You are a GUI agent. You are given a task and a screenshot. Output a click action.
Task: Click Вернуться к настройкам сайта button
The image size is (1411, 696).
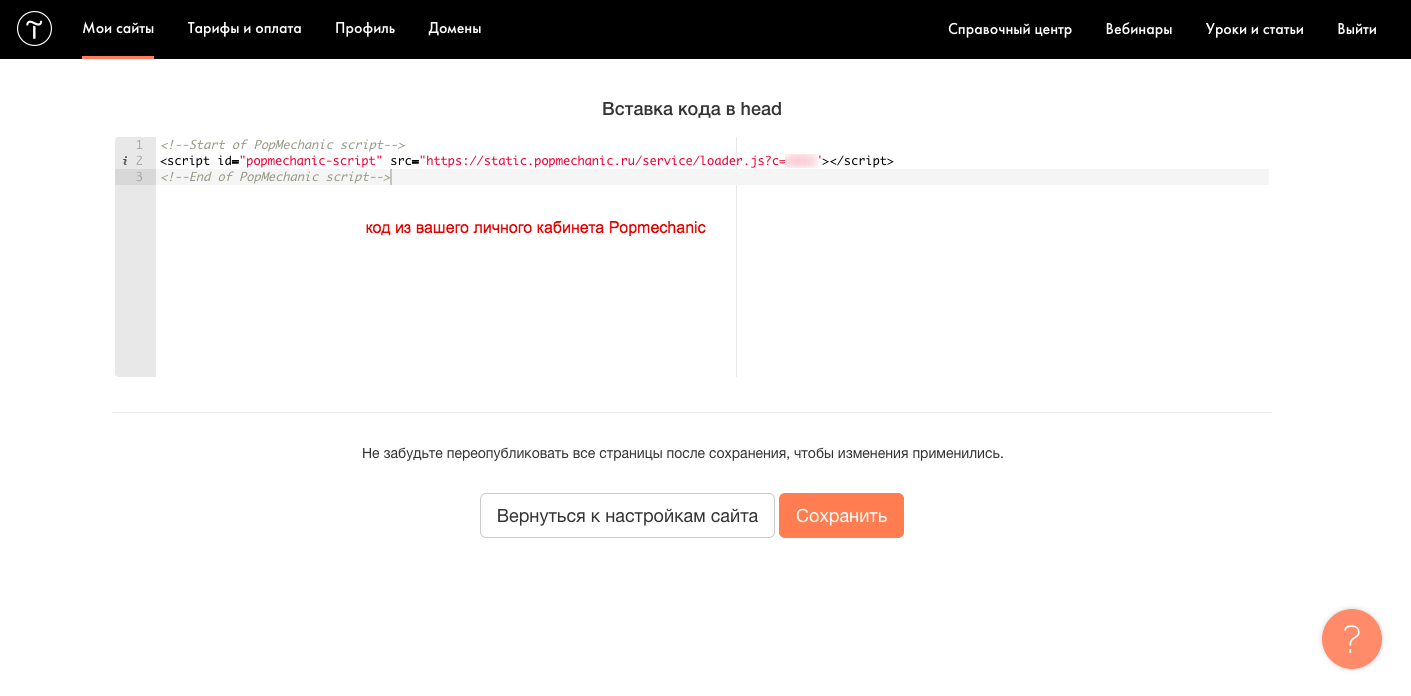[627, 516]
